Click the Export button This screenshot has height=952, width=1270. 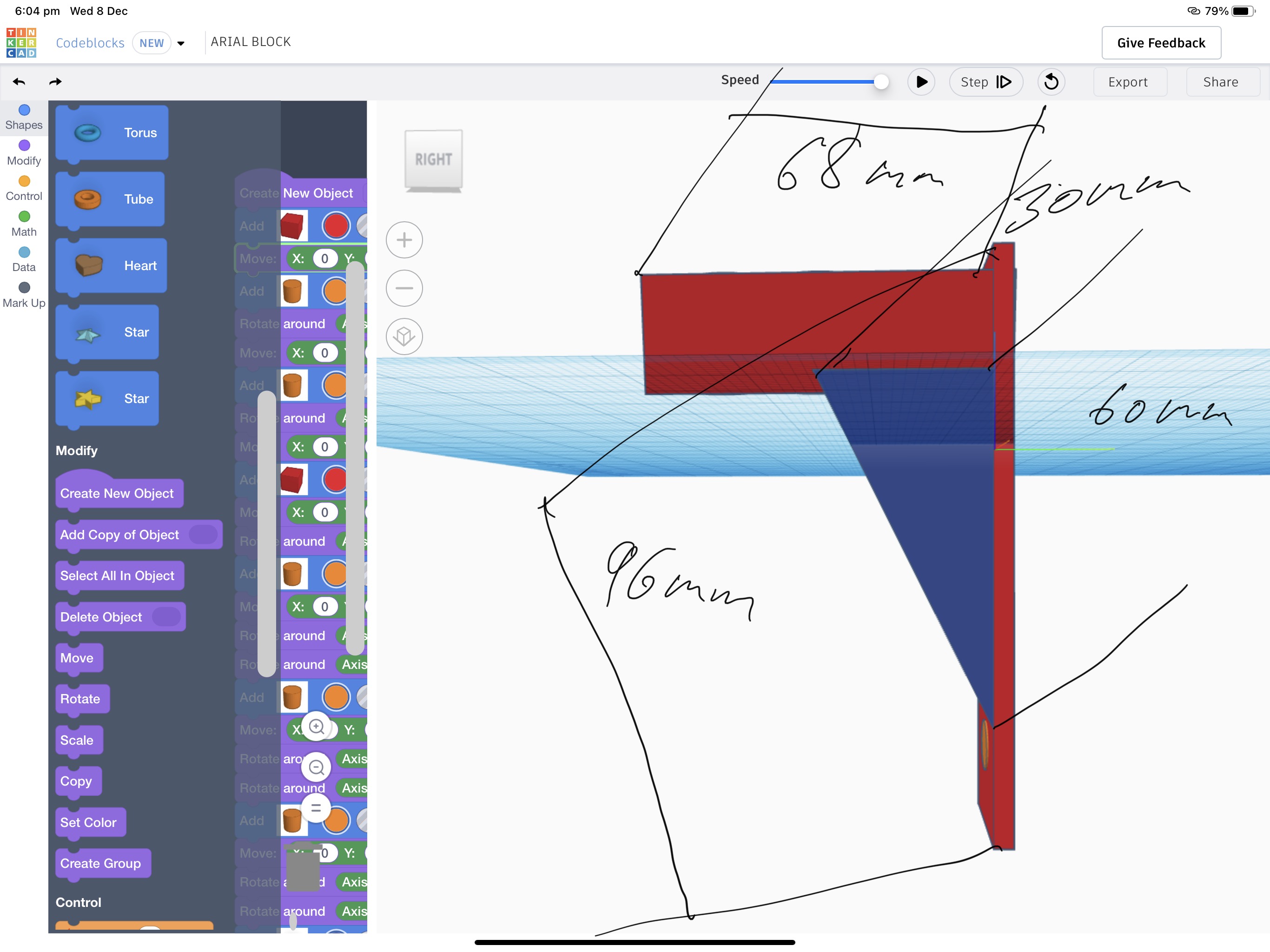point(1128,82)
